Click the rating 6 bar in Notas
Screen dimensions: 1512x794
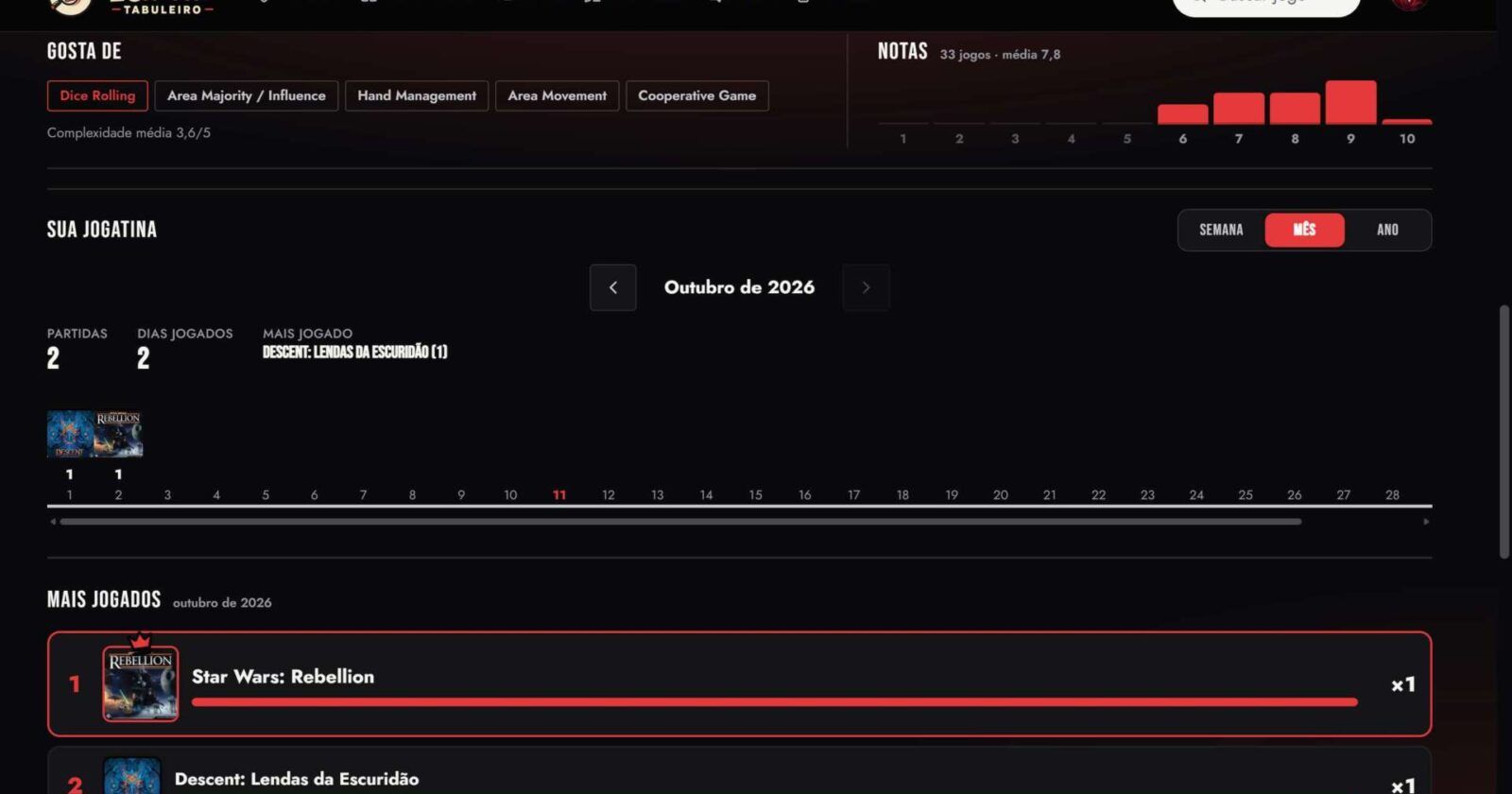pyautogui.click(x=1183, y=114)
